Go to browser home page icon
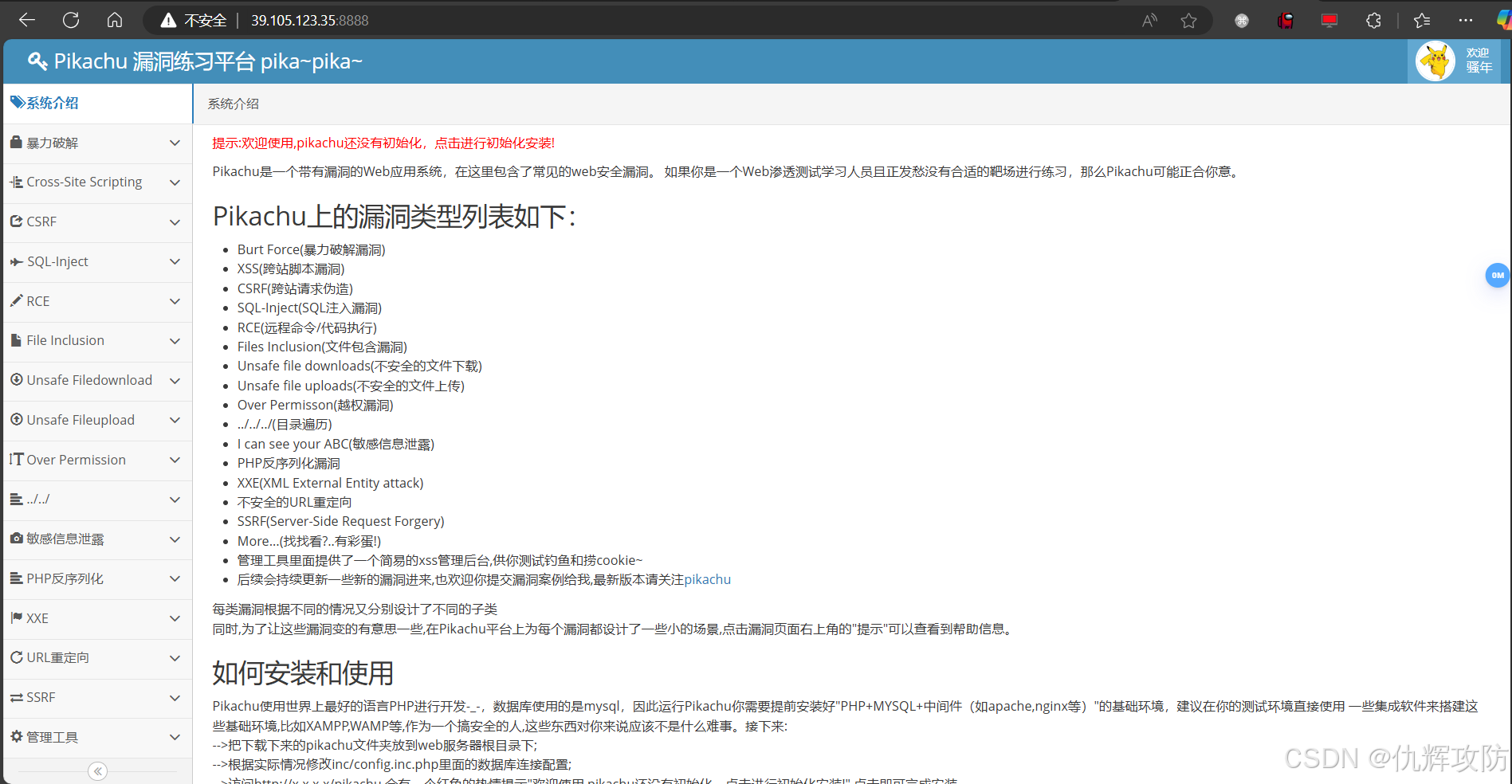Screen dimensions: 1512x784 115,20
